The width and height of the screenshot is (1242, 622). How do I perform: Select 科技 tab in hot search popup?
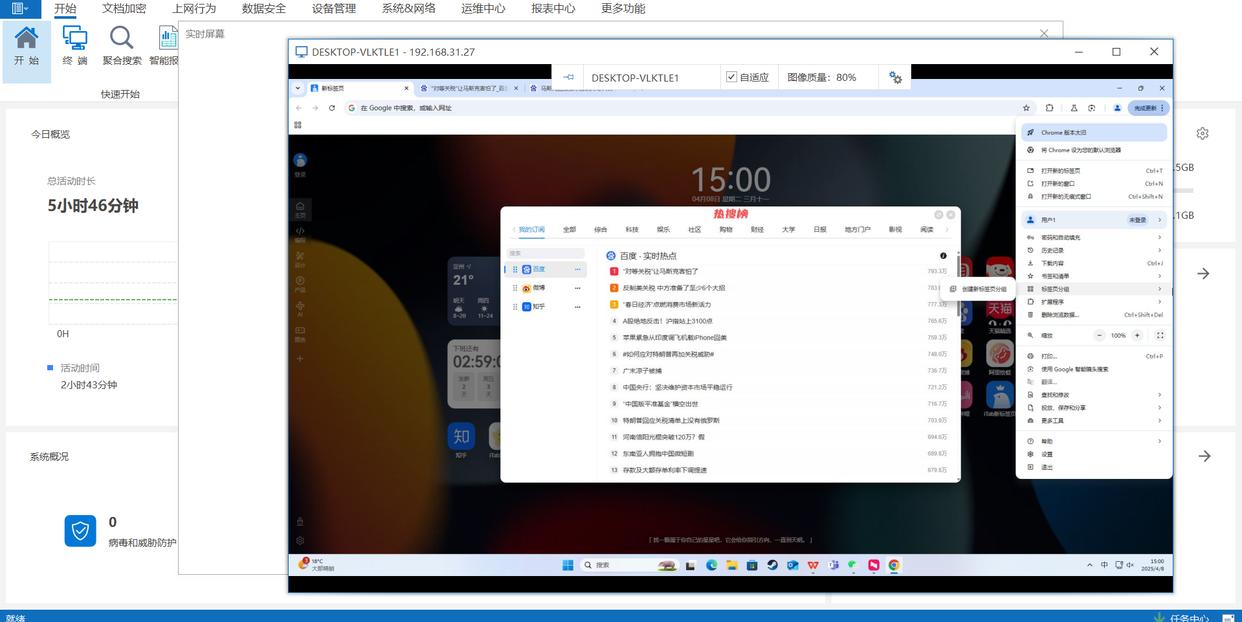point(631,229)
